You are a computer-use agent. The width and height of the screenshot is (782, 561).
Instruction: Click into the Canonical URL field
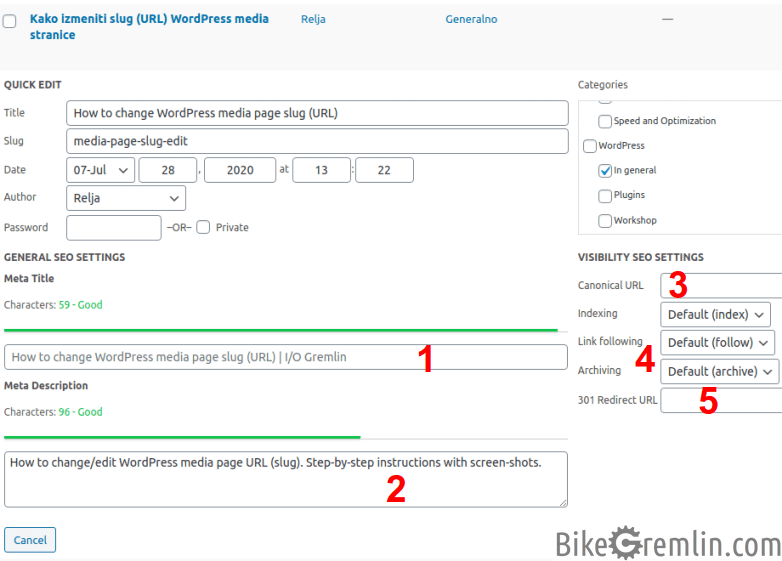tap(721, 285)
